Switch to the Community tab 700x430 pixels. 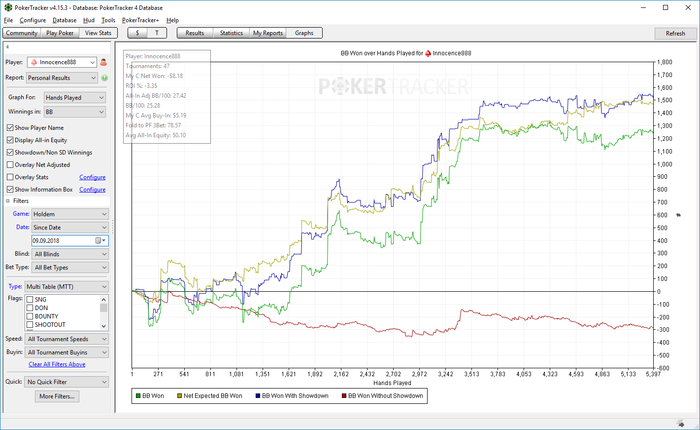click(22, 33)
